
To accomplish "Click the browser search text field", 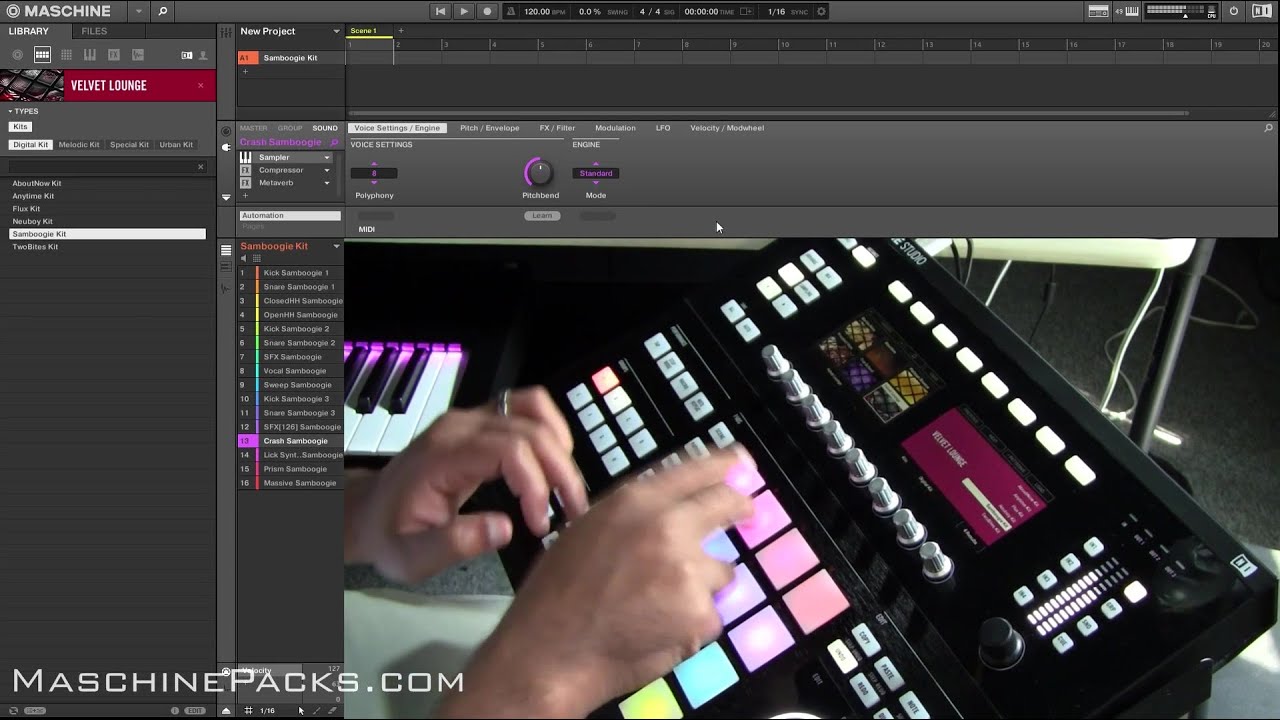I will point(101,167).
